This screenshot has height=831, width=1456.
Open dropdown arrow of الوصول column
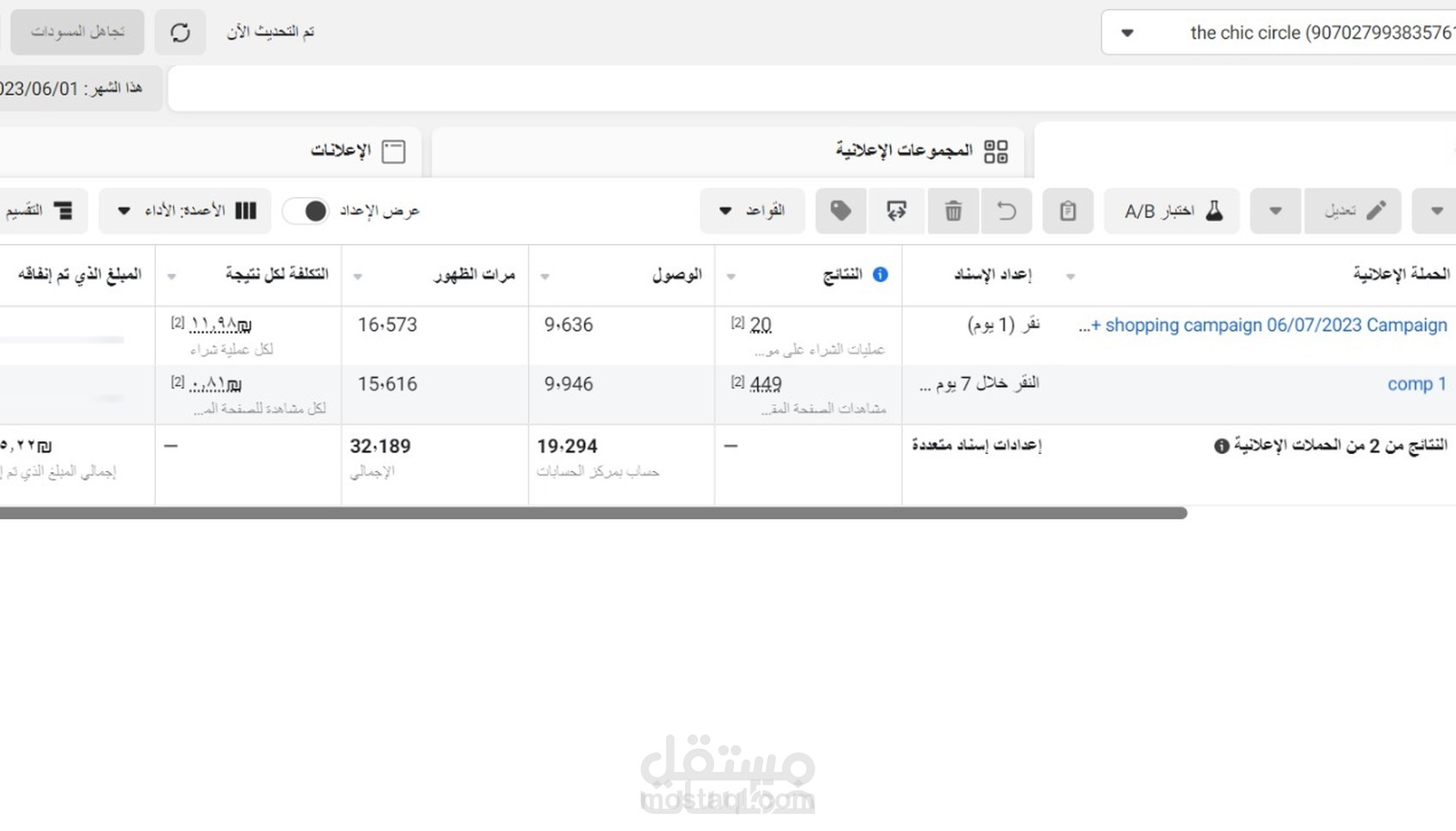point(545,277)
